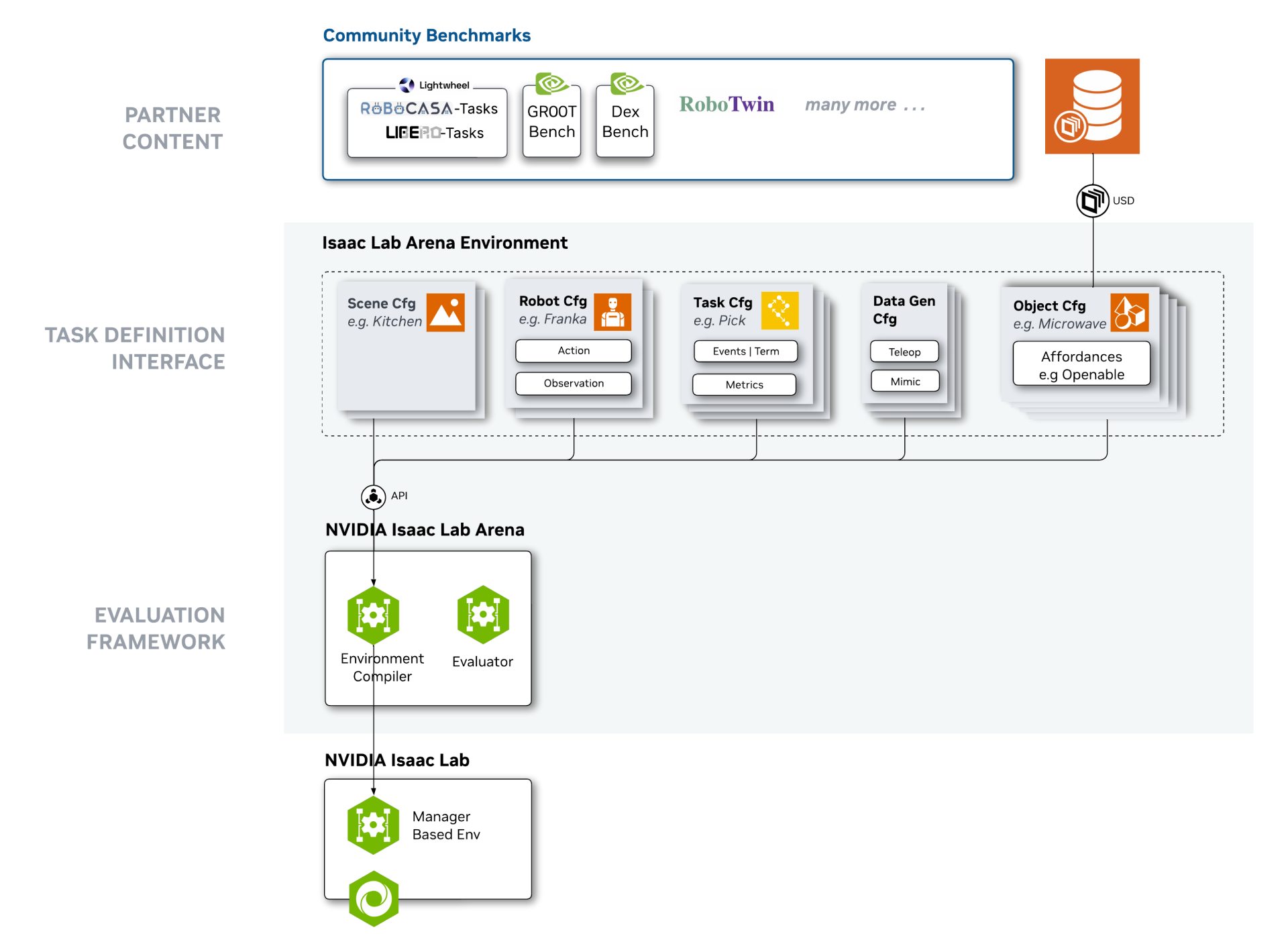Click the Events | Term box
Image resolution: width=1288 pixels, height=948 pixels.
point(745,352)
